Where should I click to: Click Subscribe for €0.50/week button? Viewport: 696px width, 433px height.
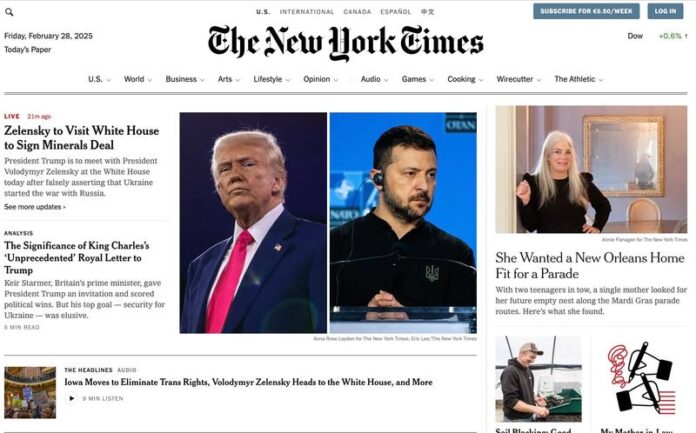tap(586, 11)
